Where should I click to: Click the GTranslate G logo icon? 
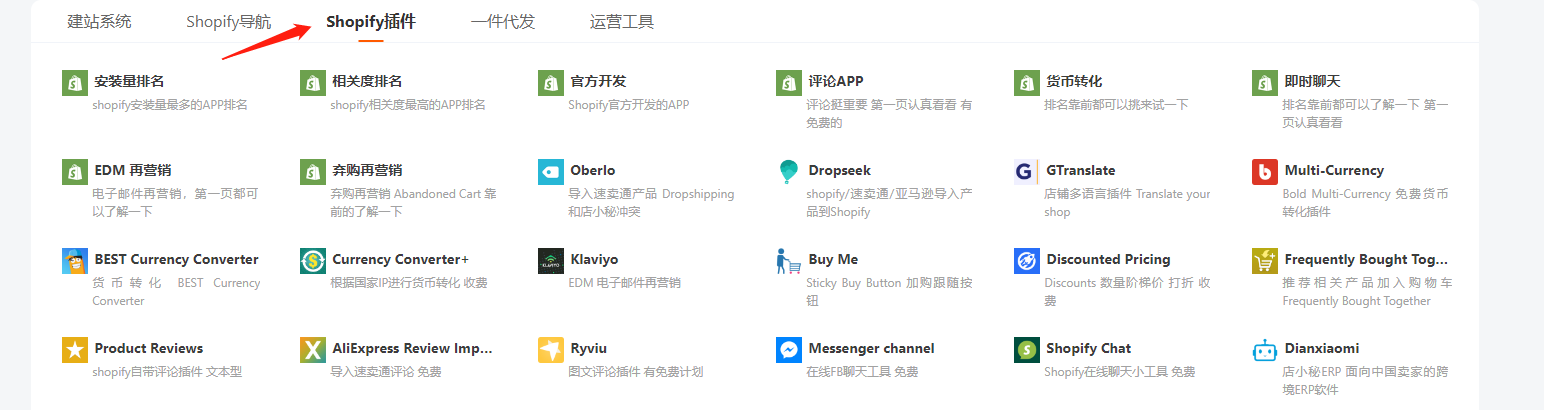1027,172
